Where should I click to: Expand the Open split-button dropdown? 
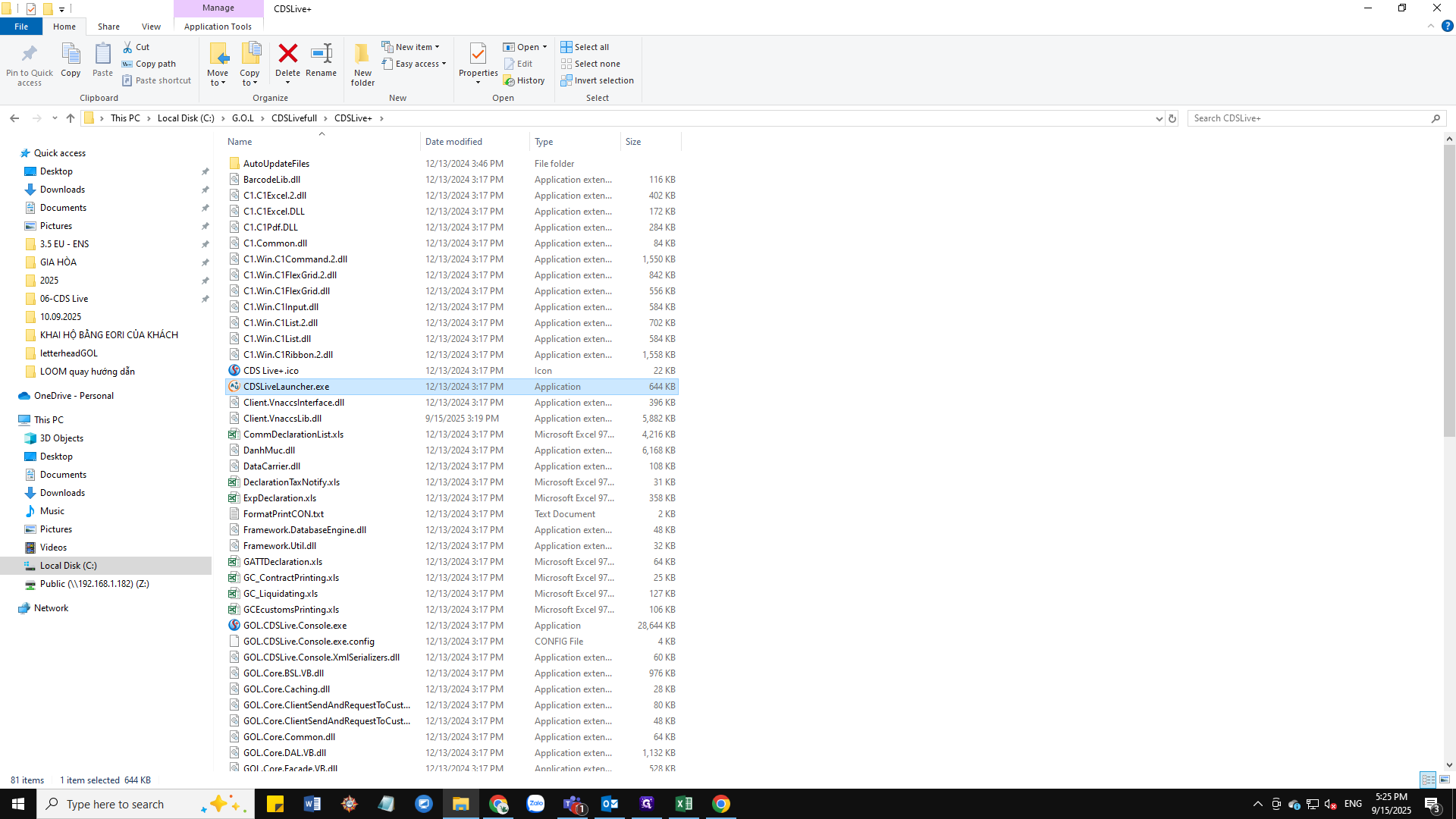543,46
